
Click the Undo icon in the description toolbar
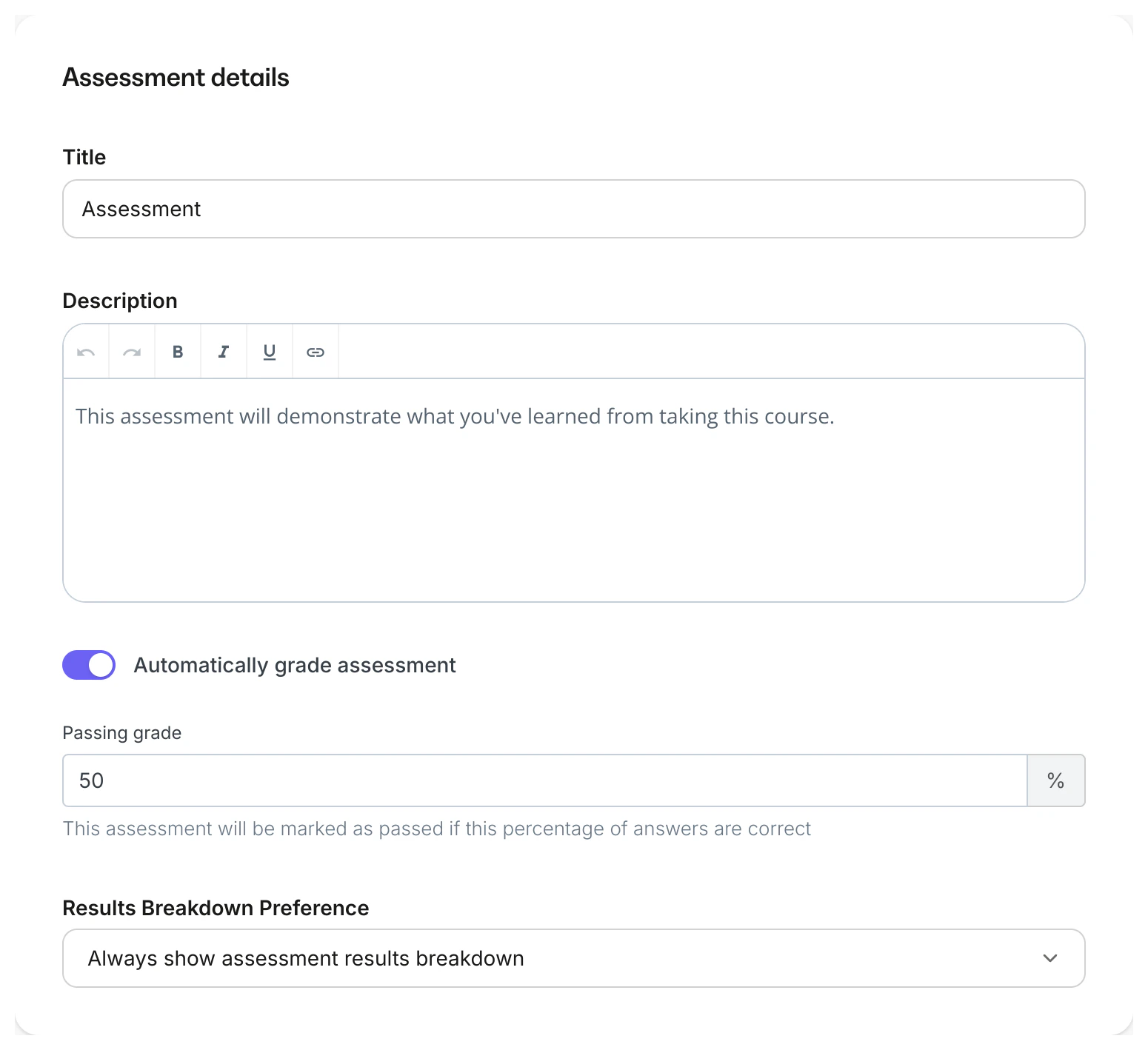tap(85, 352)
